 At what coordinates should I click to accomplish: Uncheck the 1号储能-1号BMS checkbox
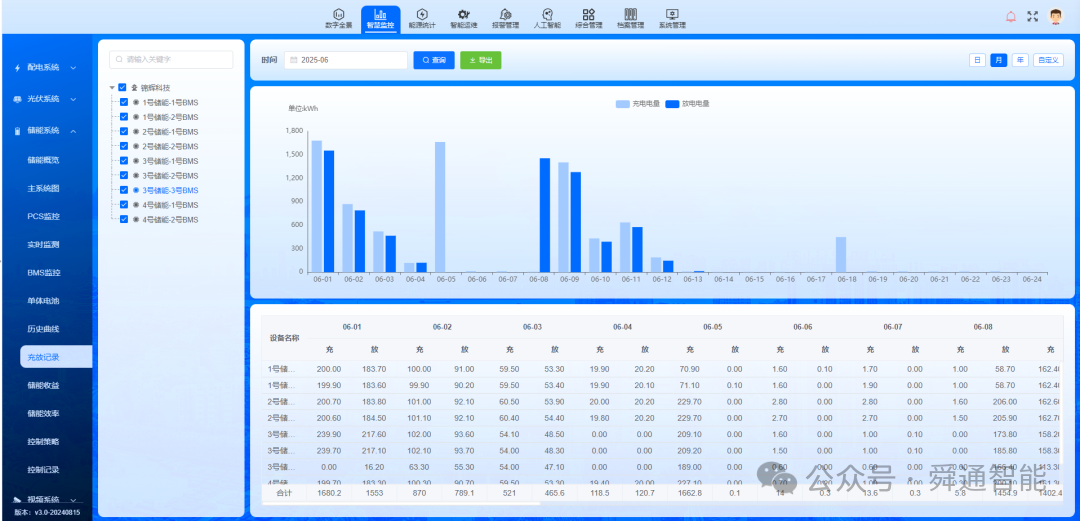coord(124,102)
